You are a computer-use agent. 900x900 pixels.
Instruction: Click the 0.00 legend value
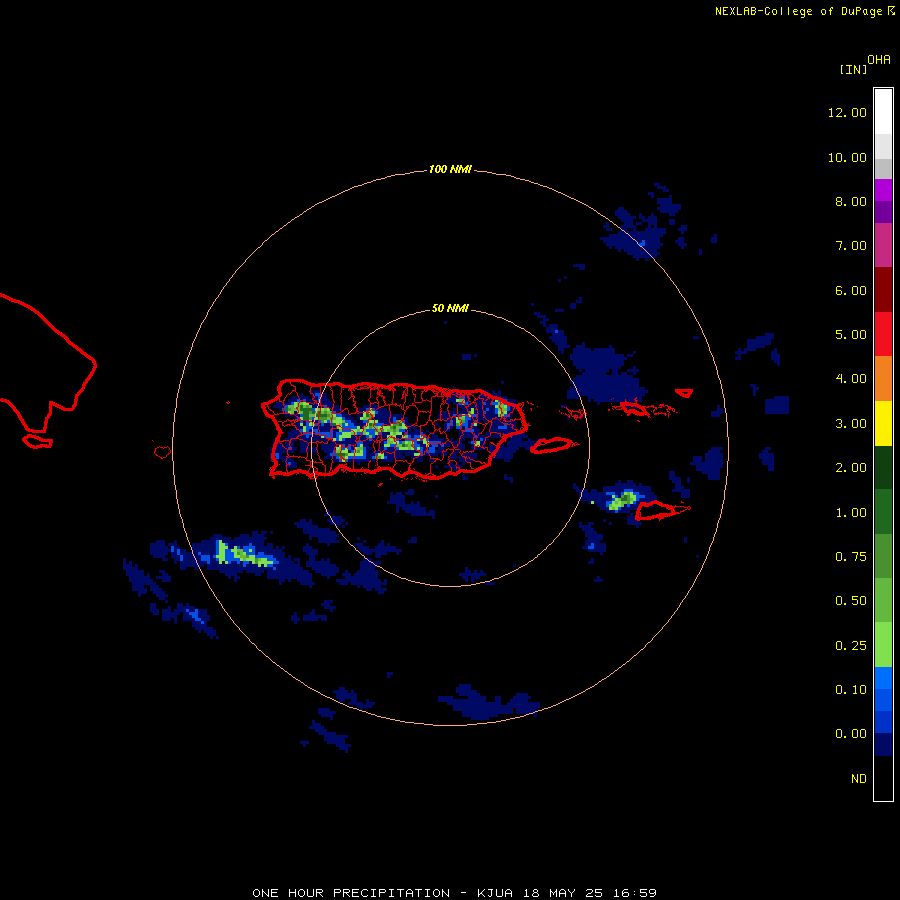tap(851, 734)
